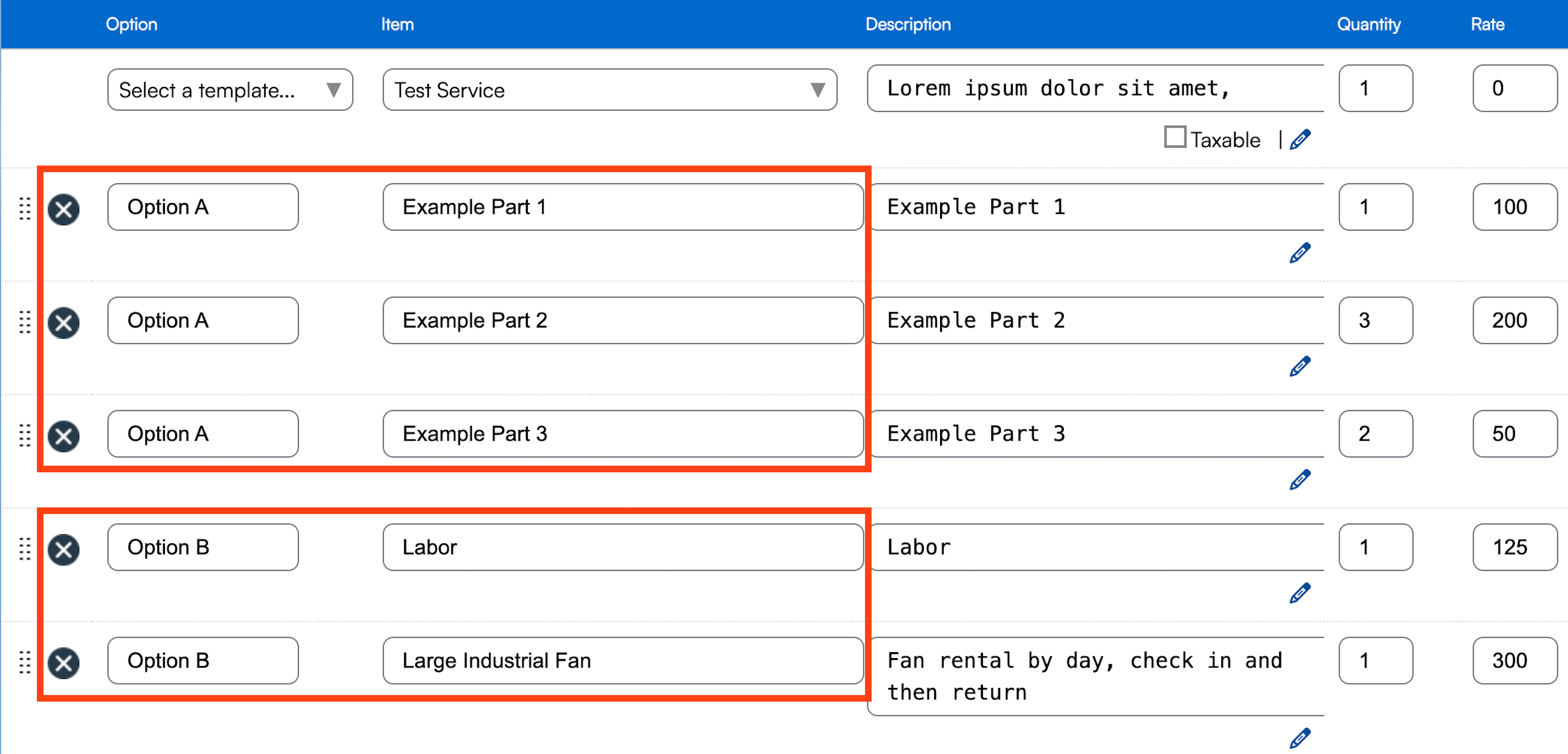Click the Option column header
This screenshot has height=754, width=1568.
[132, 24]
